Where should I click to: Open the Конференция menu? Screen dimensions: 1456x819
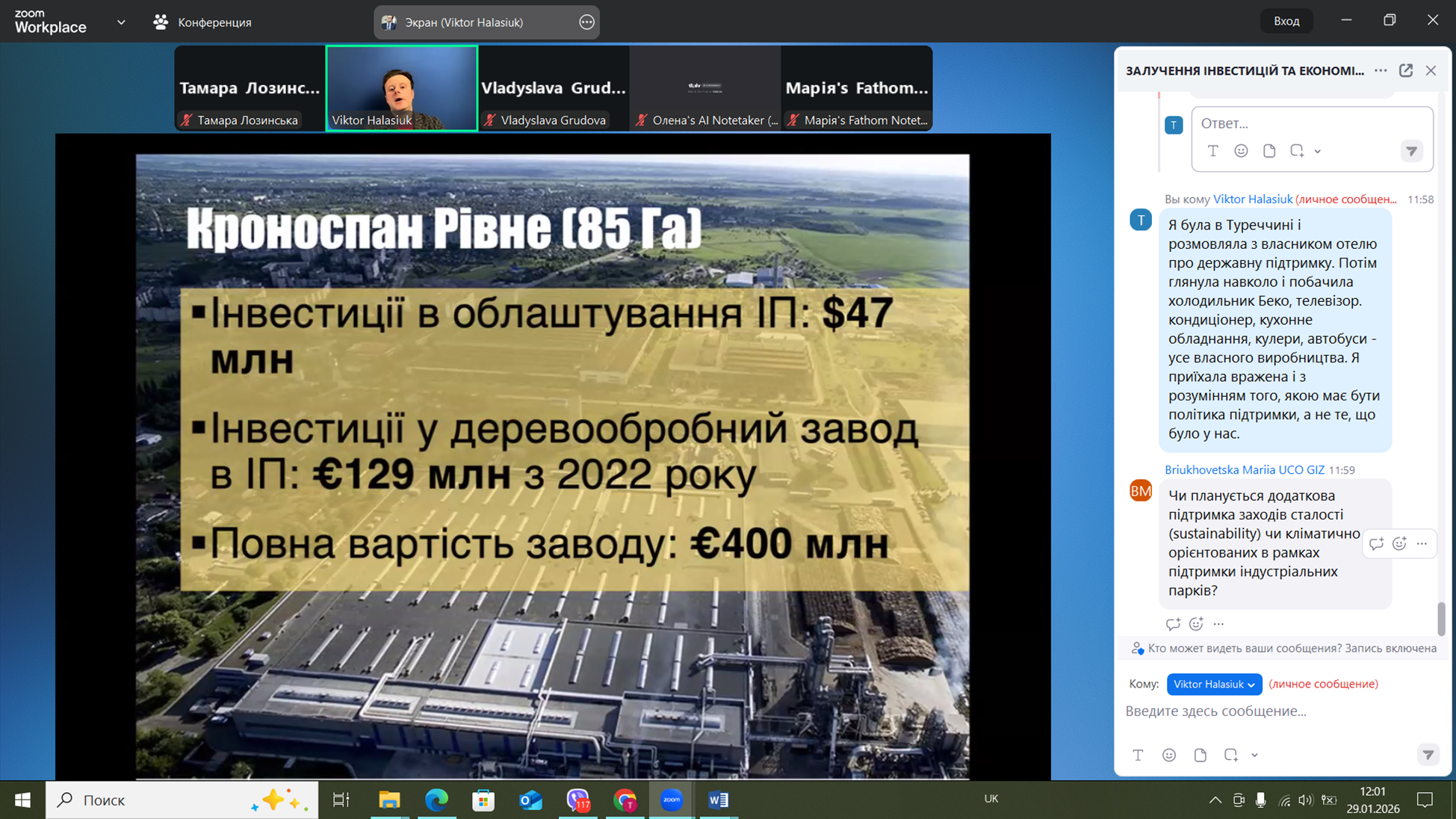coord(202,22)
